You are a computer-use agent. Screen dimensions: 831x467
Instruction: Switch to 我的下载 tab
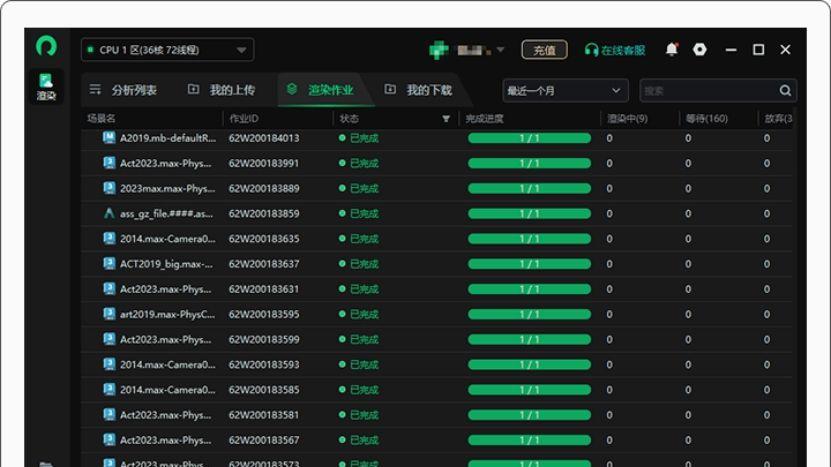pos(419,90)
